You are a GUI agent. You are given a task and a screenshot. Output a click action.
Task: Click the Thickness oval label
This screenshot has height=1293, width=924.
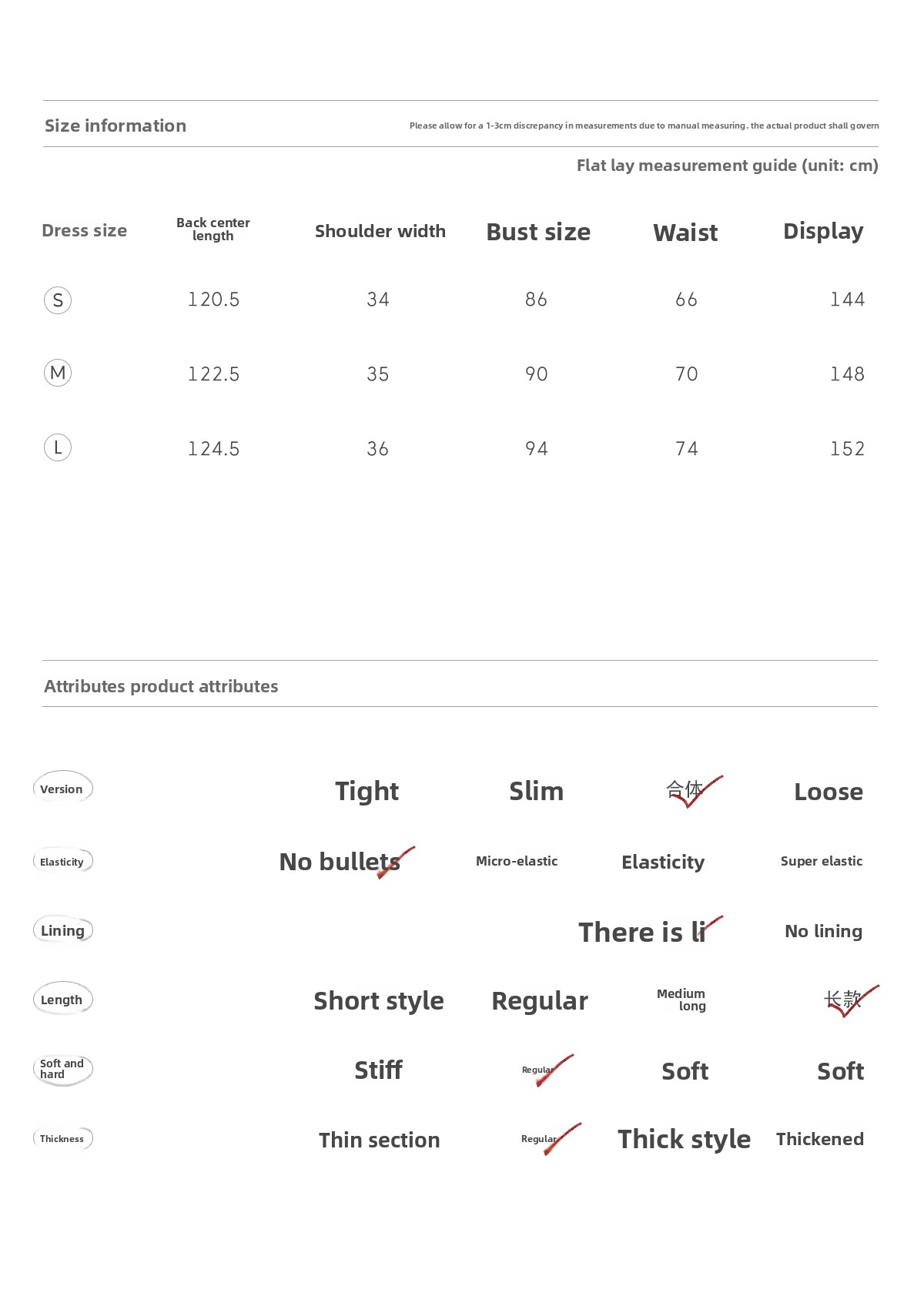pyautogui.click(x=62, y=1138)
